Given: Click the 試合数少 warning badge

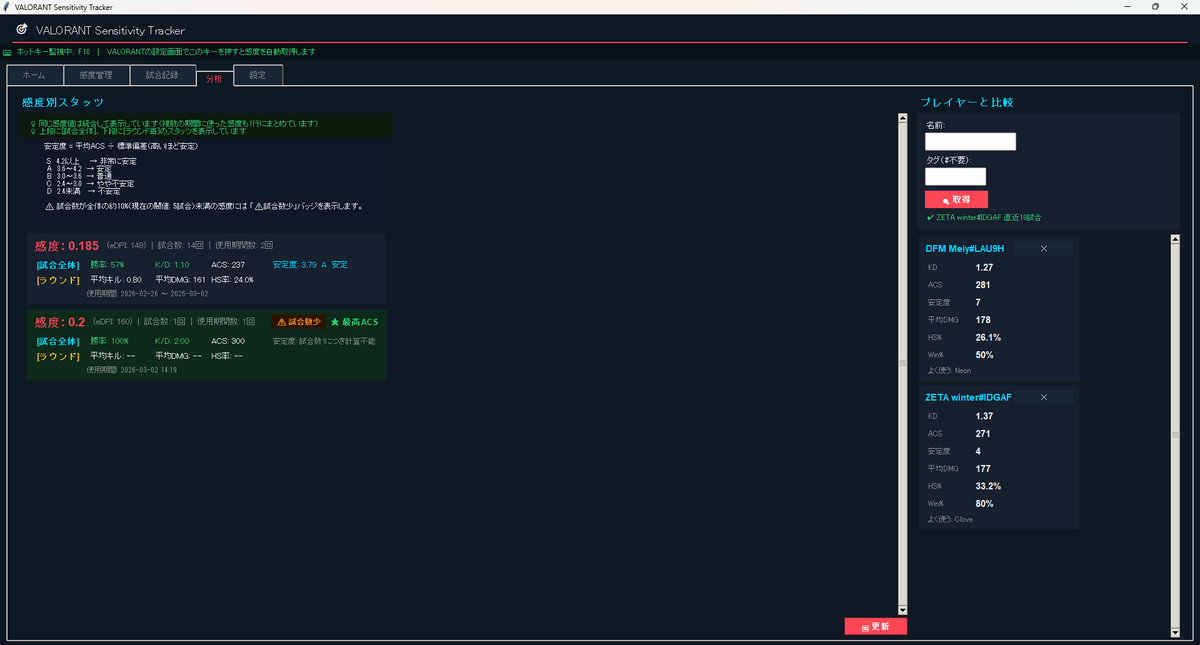Looking at the screenshot, I should pos(298,322).
